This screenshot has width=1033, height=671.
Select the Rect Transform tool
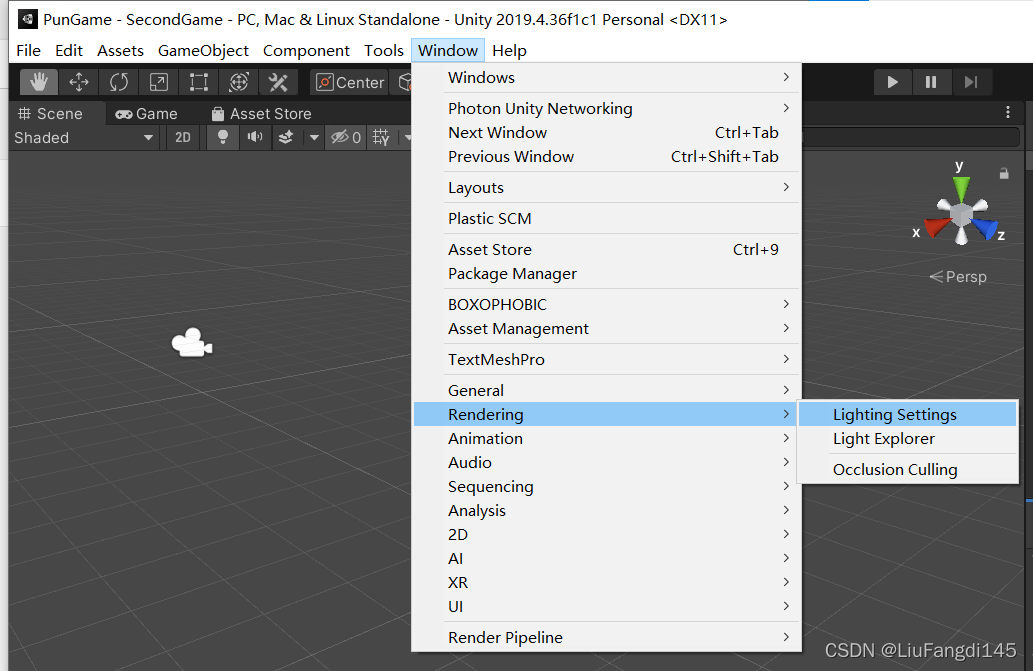pos(198,82)
